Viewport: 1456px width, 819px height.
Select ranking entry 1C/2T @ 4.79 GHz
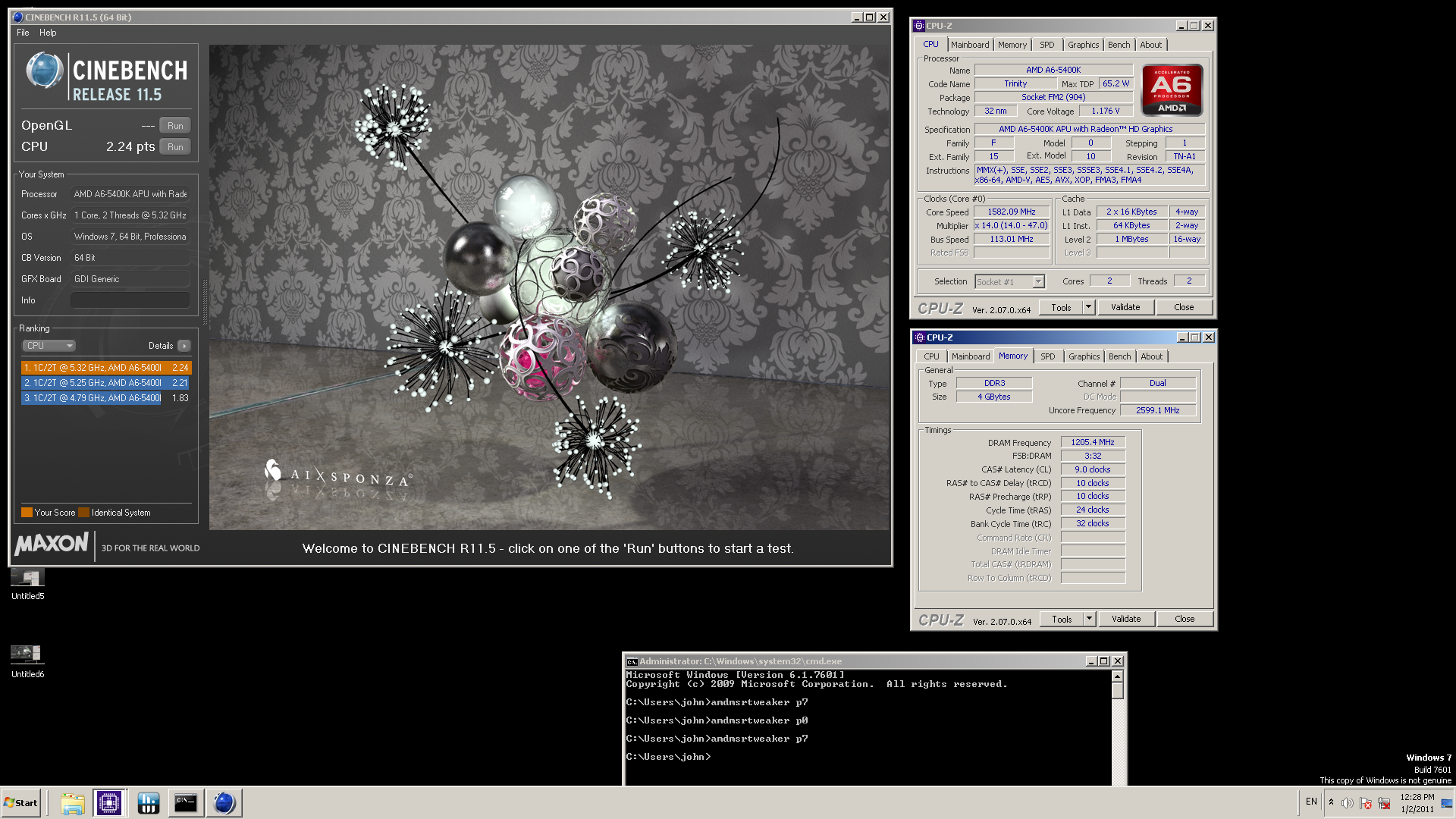coord(105,398)
